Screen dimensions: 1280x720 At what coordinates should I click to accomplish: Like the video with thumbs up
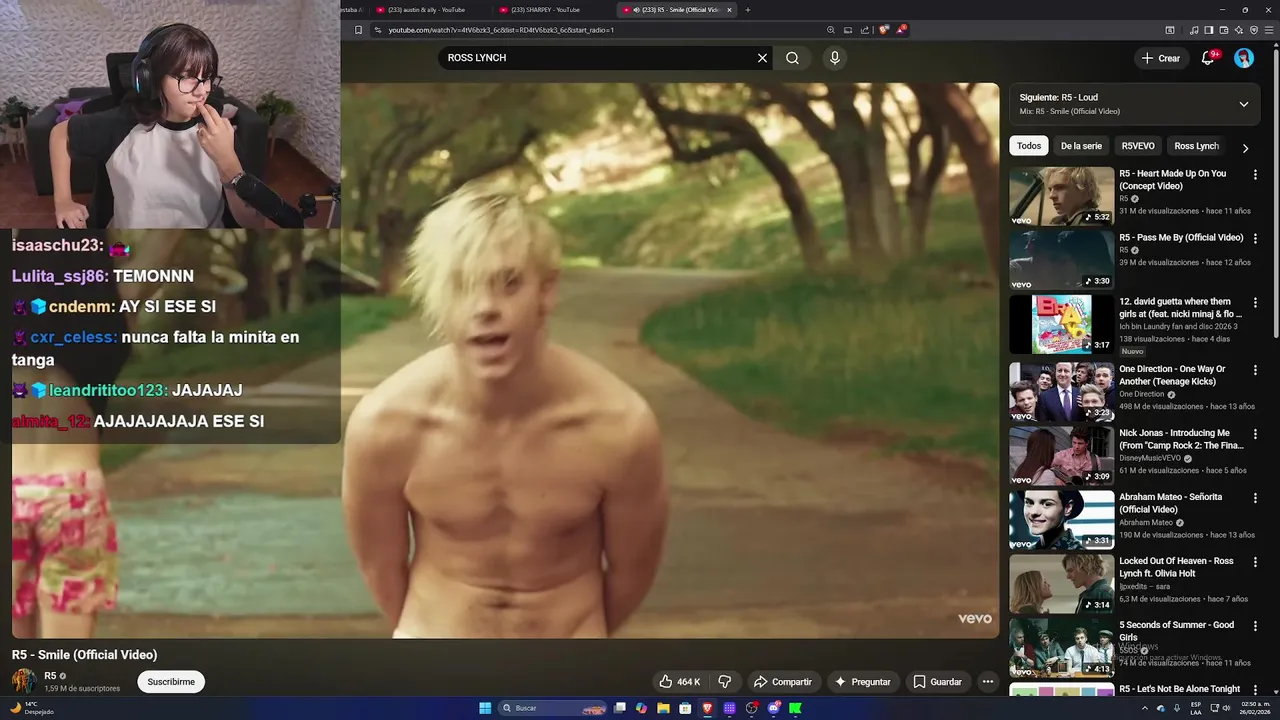point(680,682)
